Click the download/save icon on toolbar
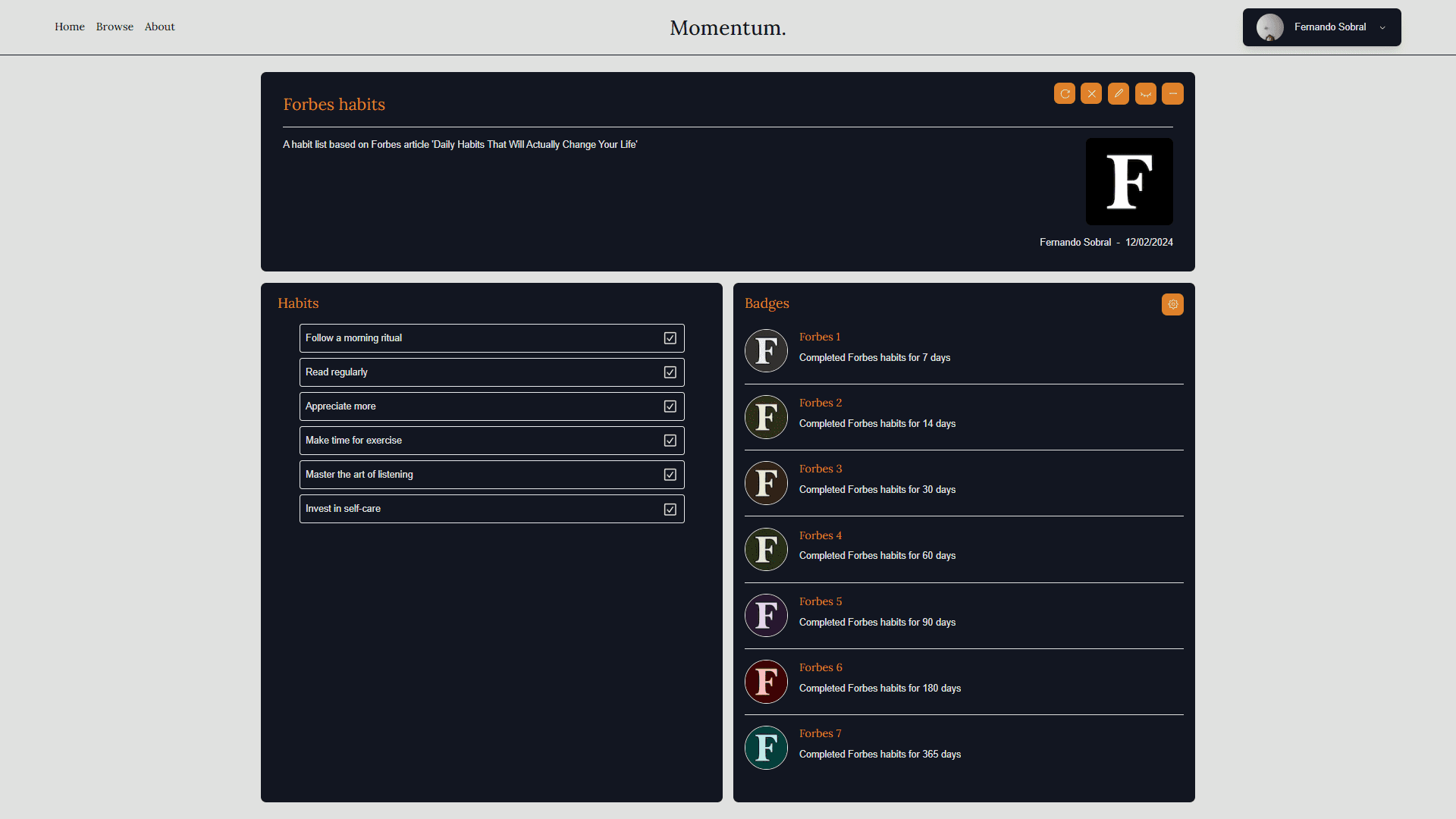Image resolution: width=1456 pixels, height=819 pixels. (x=1145, y=93)
